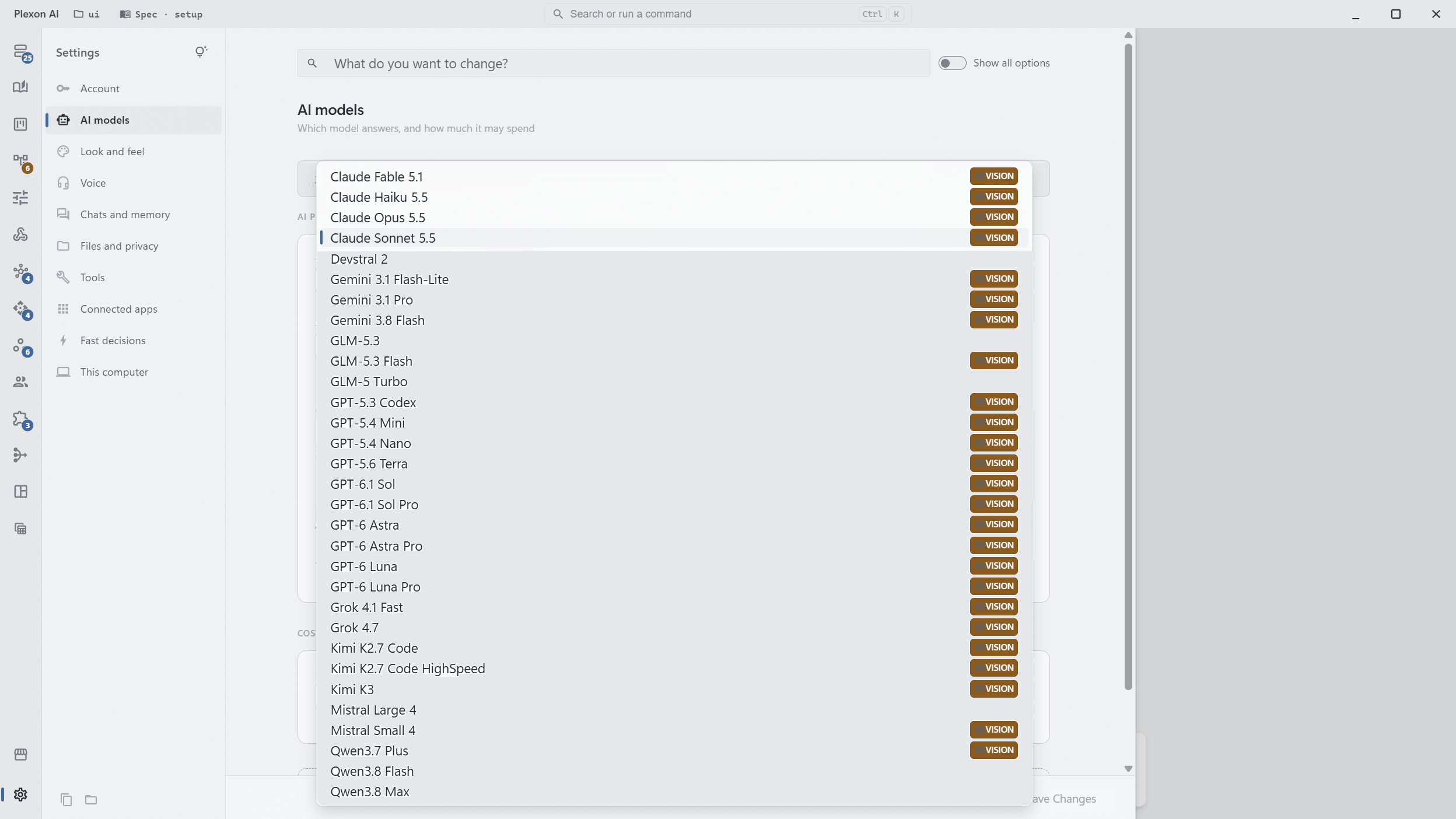Open the kanban board icon in left rail
This screenshot has width=1456, height=819.
coord(20,124)
